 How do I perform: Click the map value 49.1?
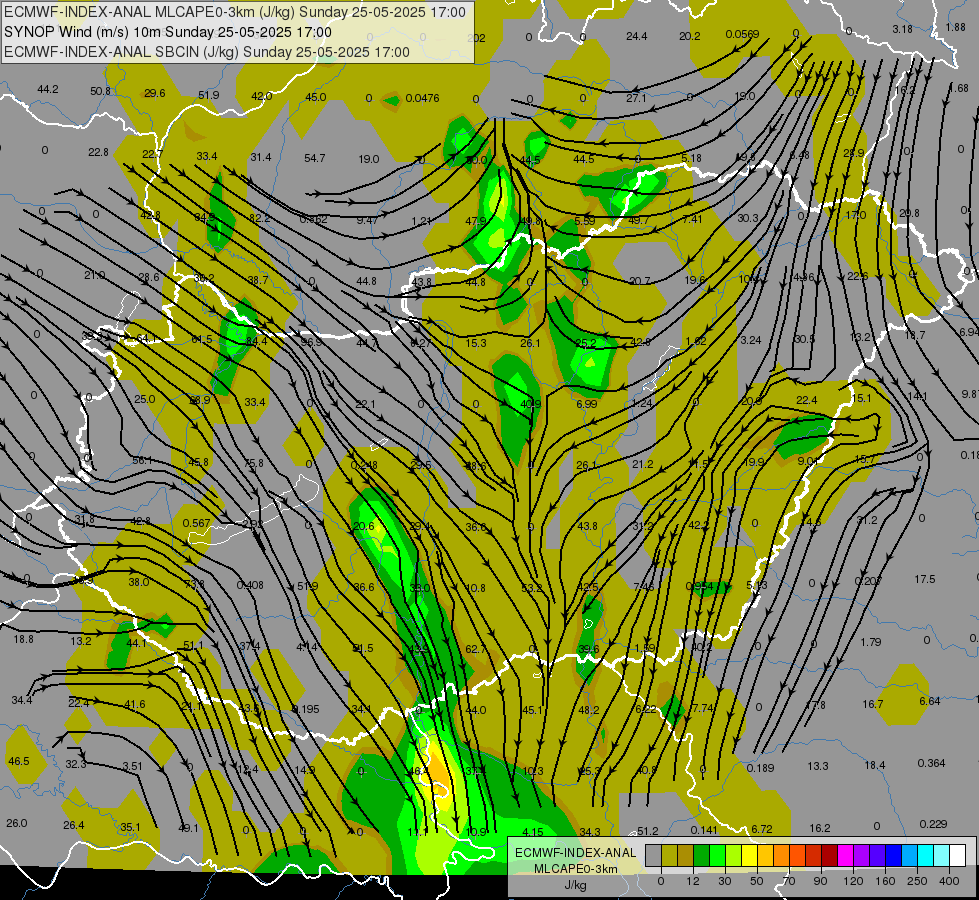pyautogui.click(x=188, y=828)
